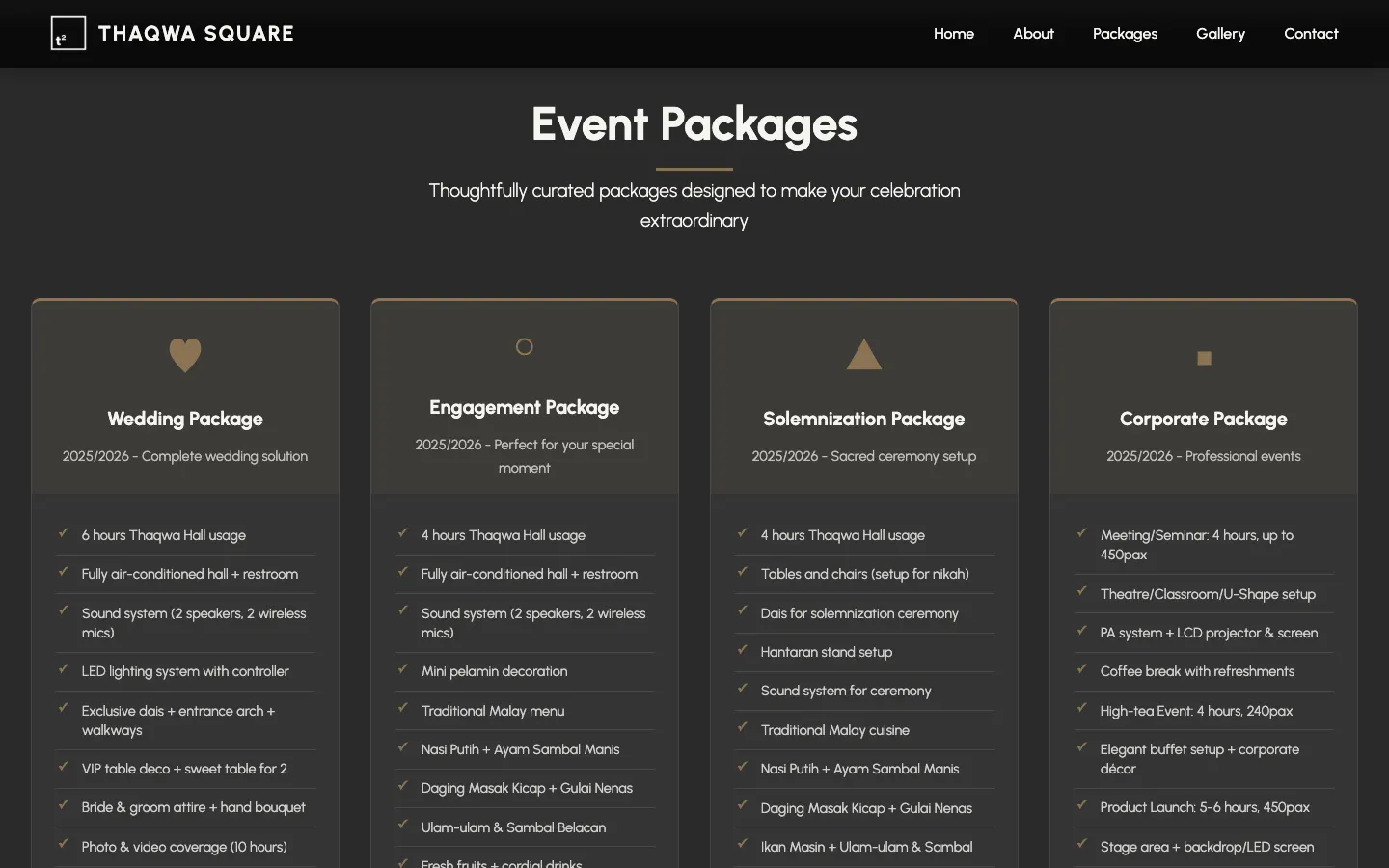This screenshot has height=868, width=1389.
Task: Click the checkmark beside 'Hantaran stand setup'
Action: point(742,649)
